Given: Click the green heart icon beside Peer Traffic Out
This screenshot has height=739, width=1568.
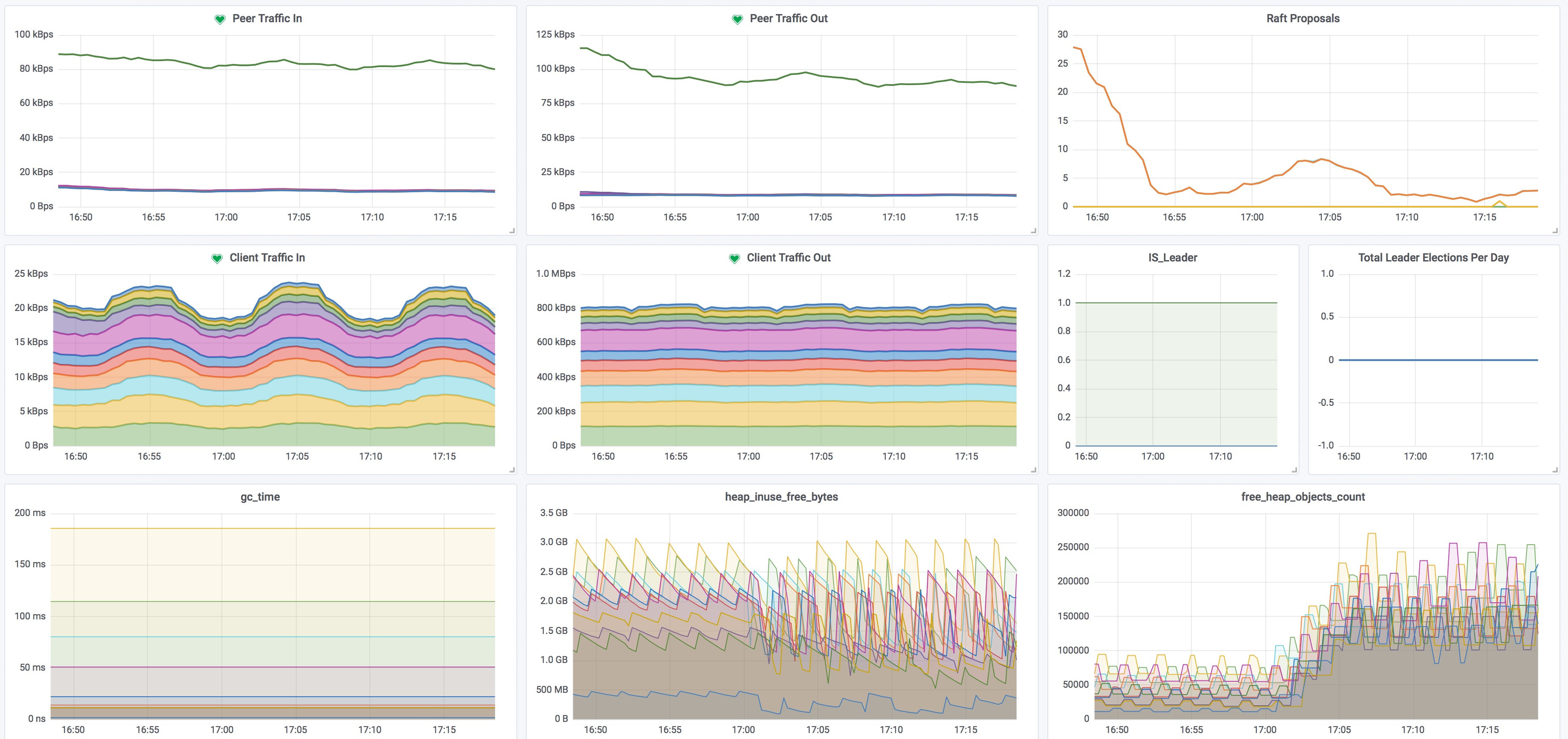Looking at the screenshot, I should (737, 18).
